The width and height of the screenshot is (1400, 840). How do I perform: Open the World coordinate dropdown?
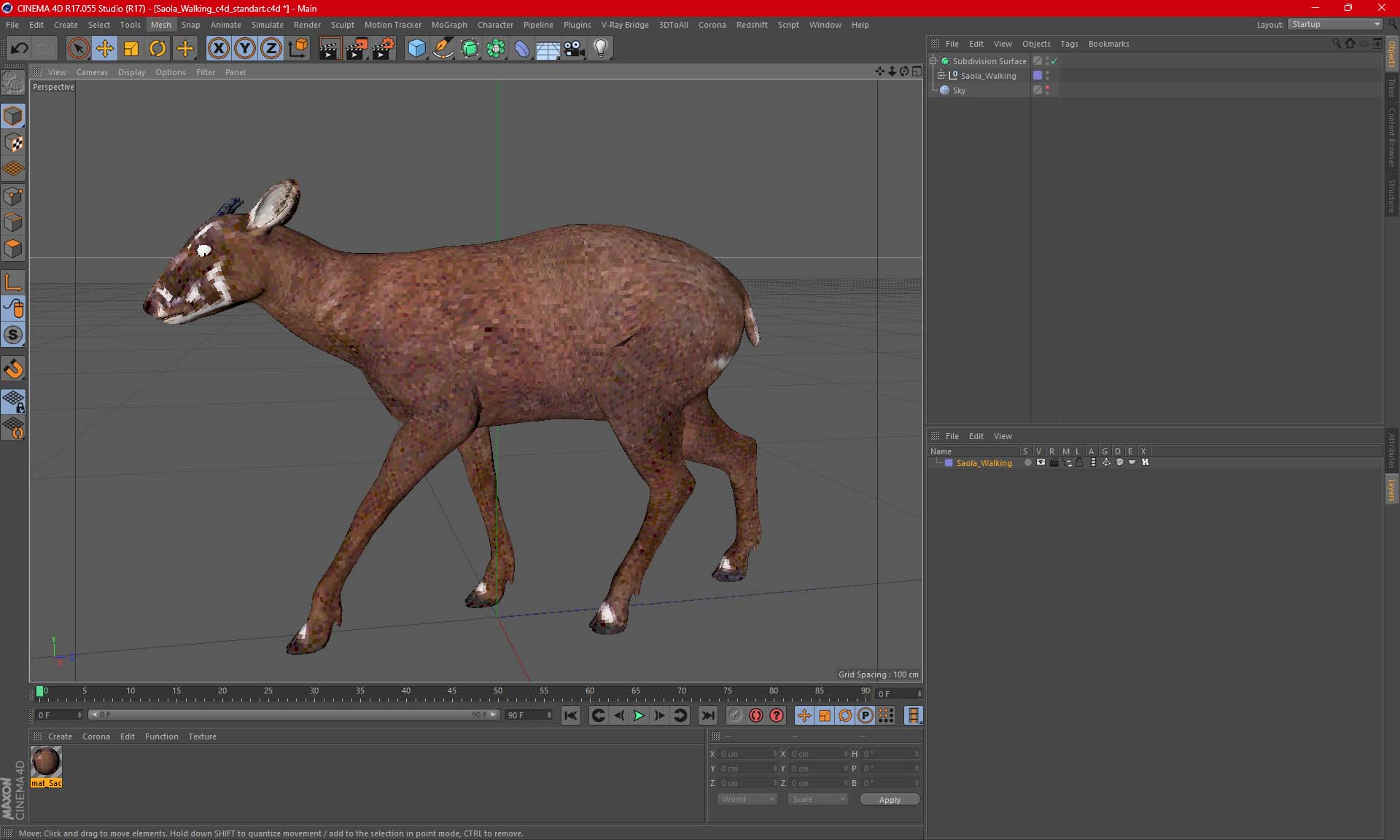tap(747, 799)
